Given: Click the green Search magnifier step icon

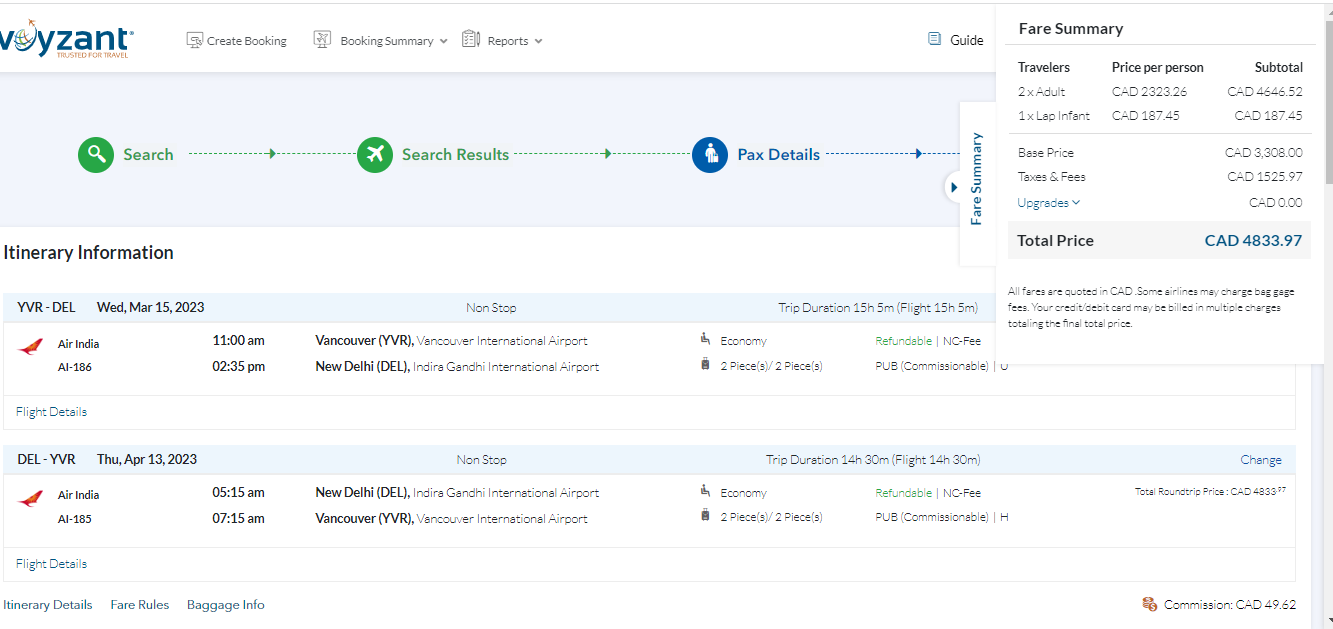Looking at the screenshot, I should click(96, 154).
